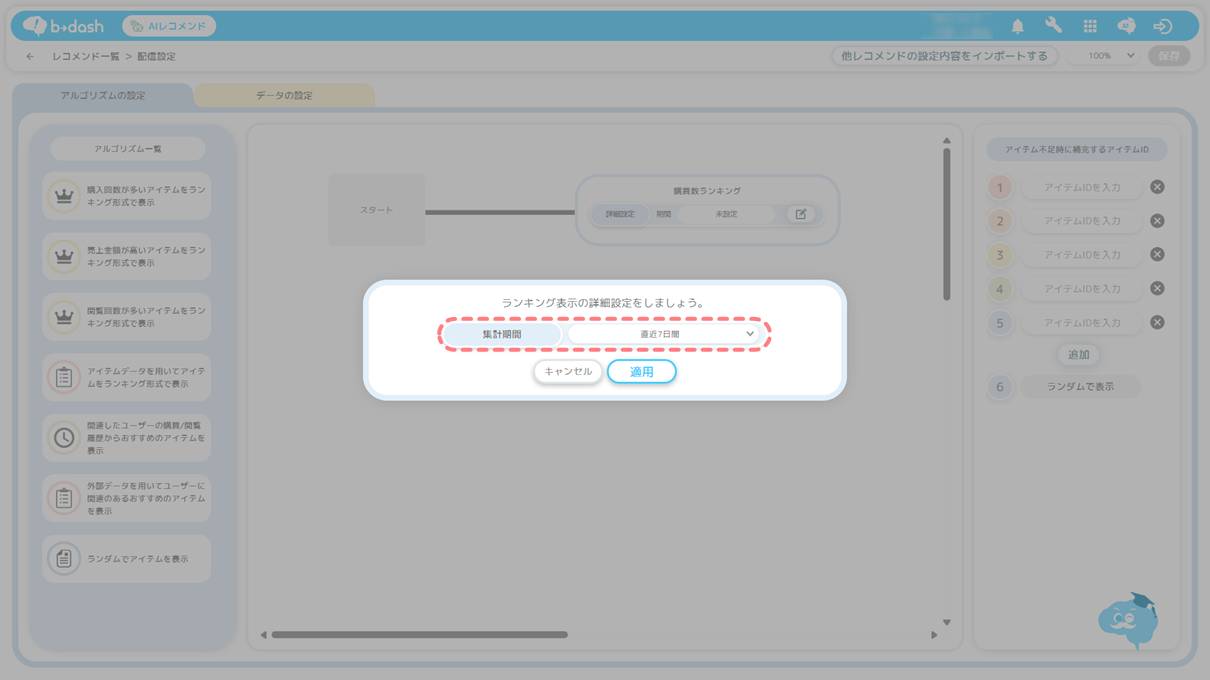Click the horizontal scrollbar in the canvas
Image resolution: width=1210 pixels, height=680 pixels.
pos(420,635)
